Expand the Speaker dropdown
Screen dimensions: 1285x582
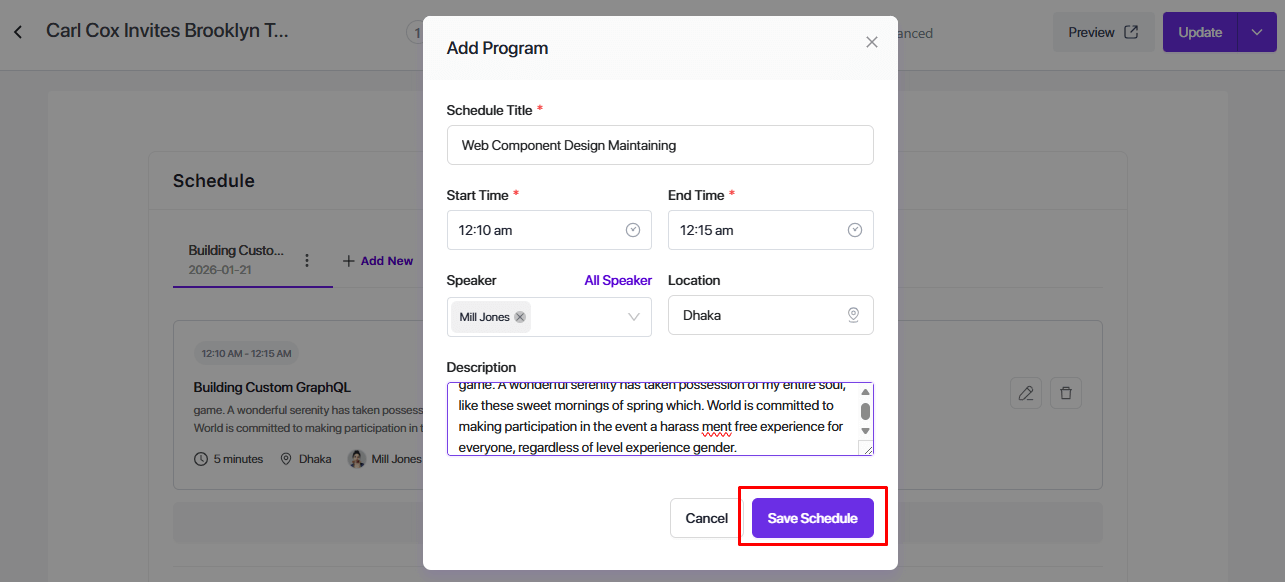click(634, 317)
